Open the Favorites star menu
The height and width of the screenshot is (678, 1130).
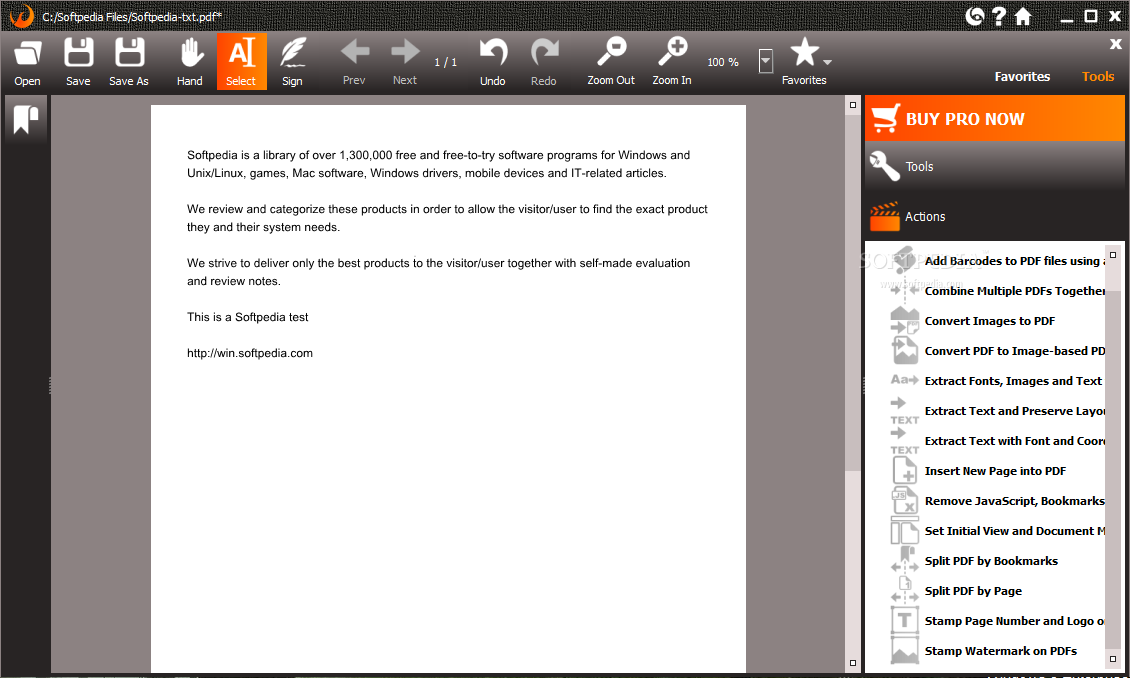coord(805,62)
